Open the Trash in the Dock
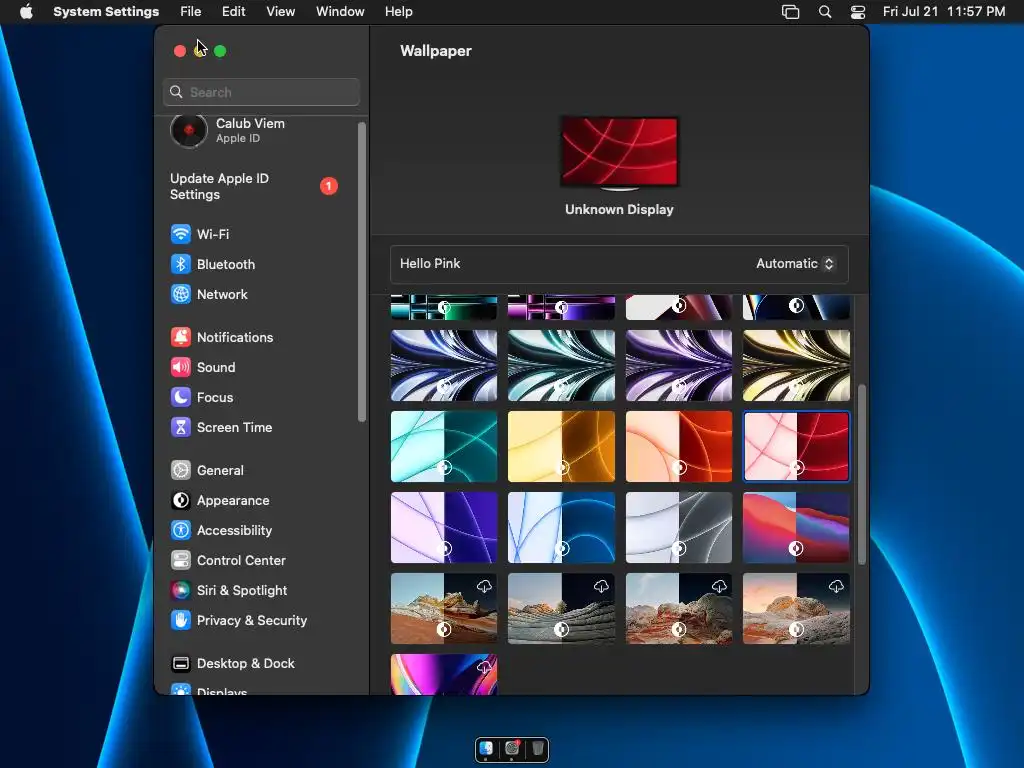 point(537,748)
